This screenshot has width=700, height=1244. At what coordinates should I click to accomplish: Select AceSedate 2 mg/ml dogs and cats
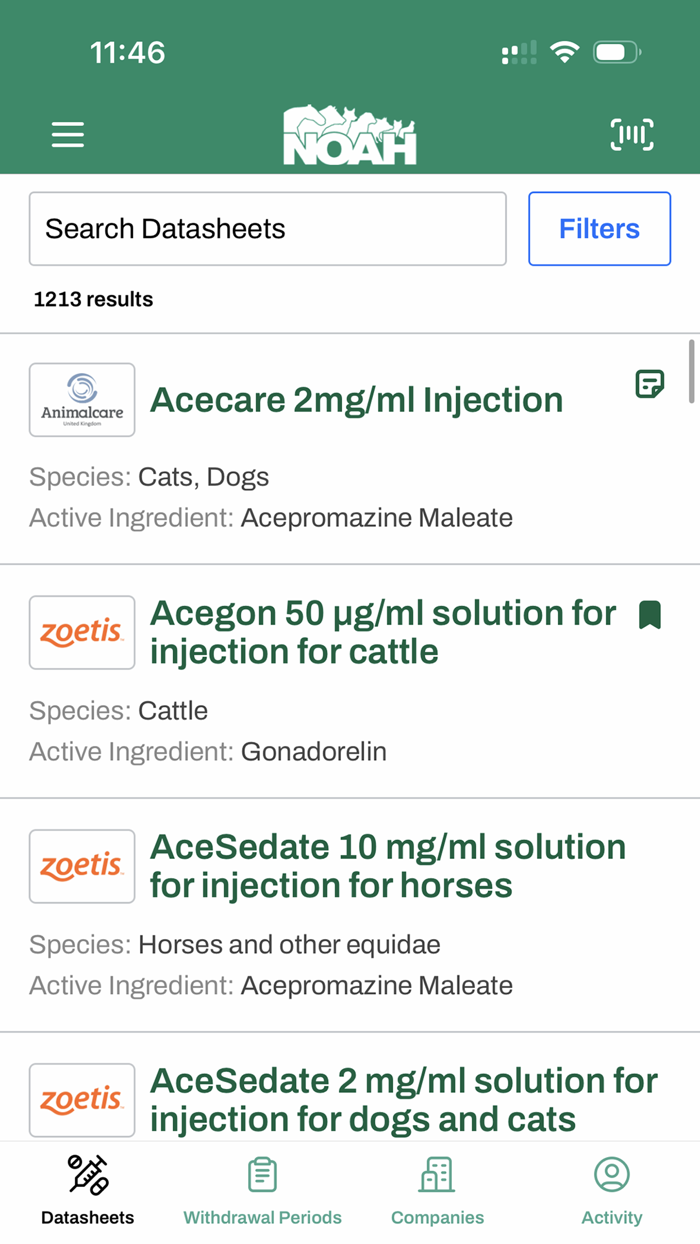coord(404,1100)
